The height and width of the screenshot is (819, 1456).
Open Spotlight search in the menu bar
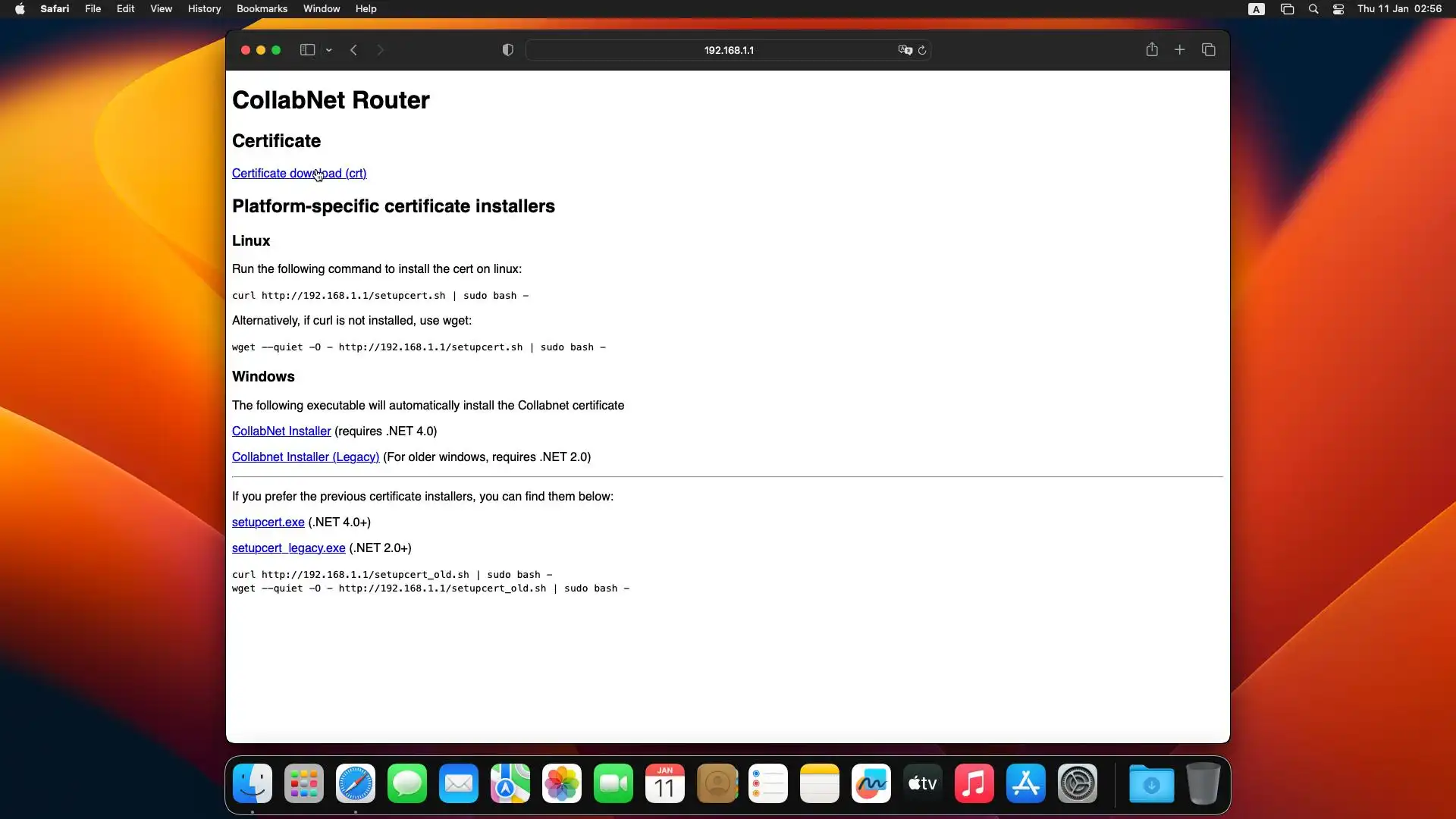[1313, 9]
